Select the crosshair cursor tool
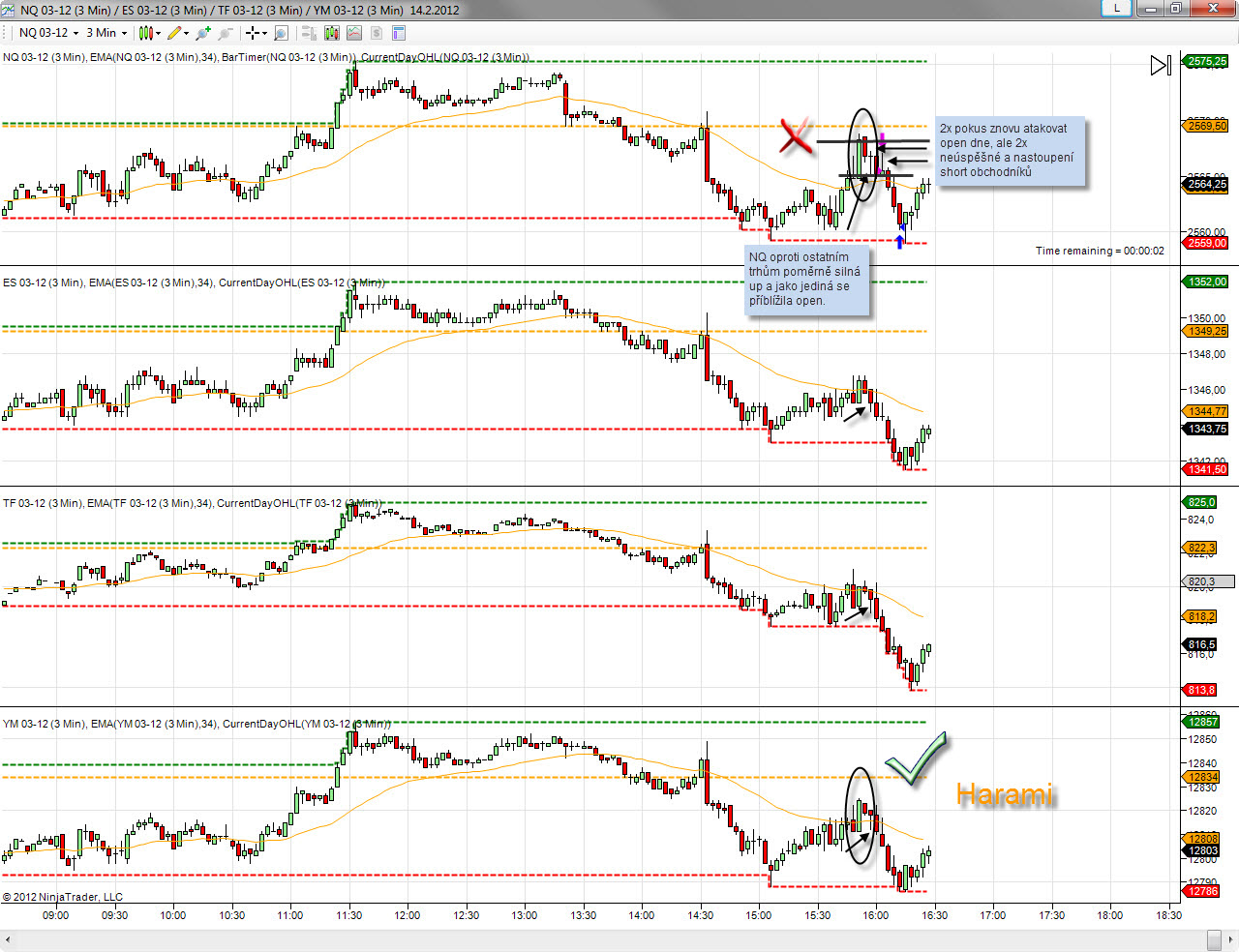Image resolution: width=1239 pixels, height=952 pixels. pos(253,33)
